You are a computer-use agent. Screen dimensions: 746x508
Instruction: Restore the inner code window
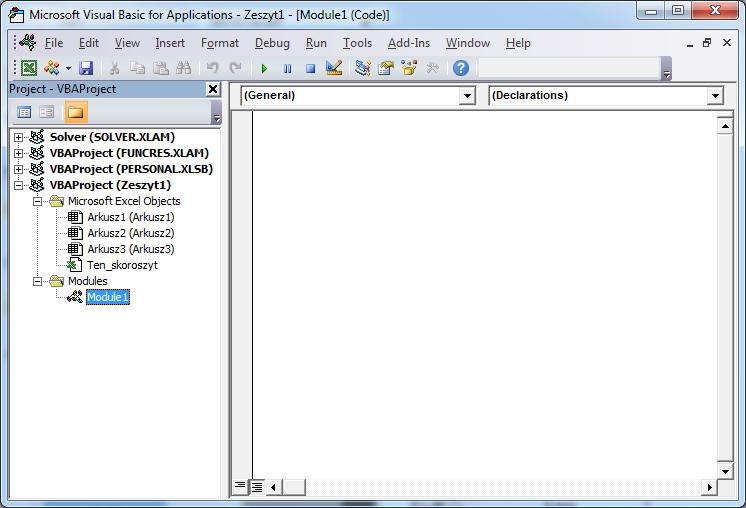pos(707,43)
